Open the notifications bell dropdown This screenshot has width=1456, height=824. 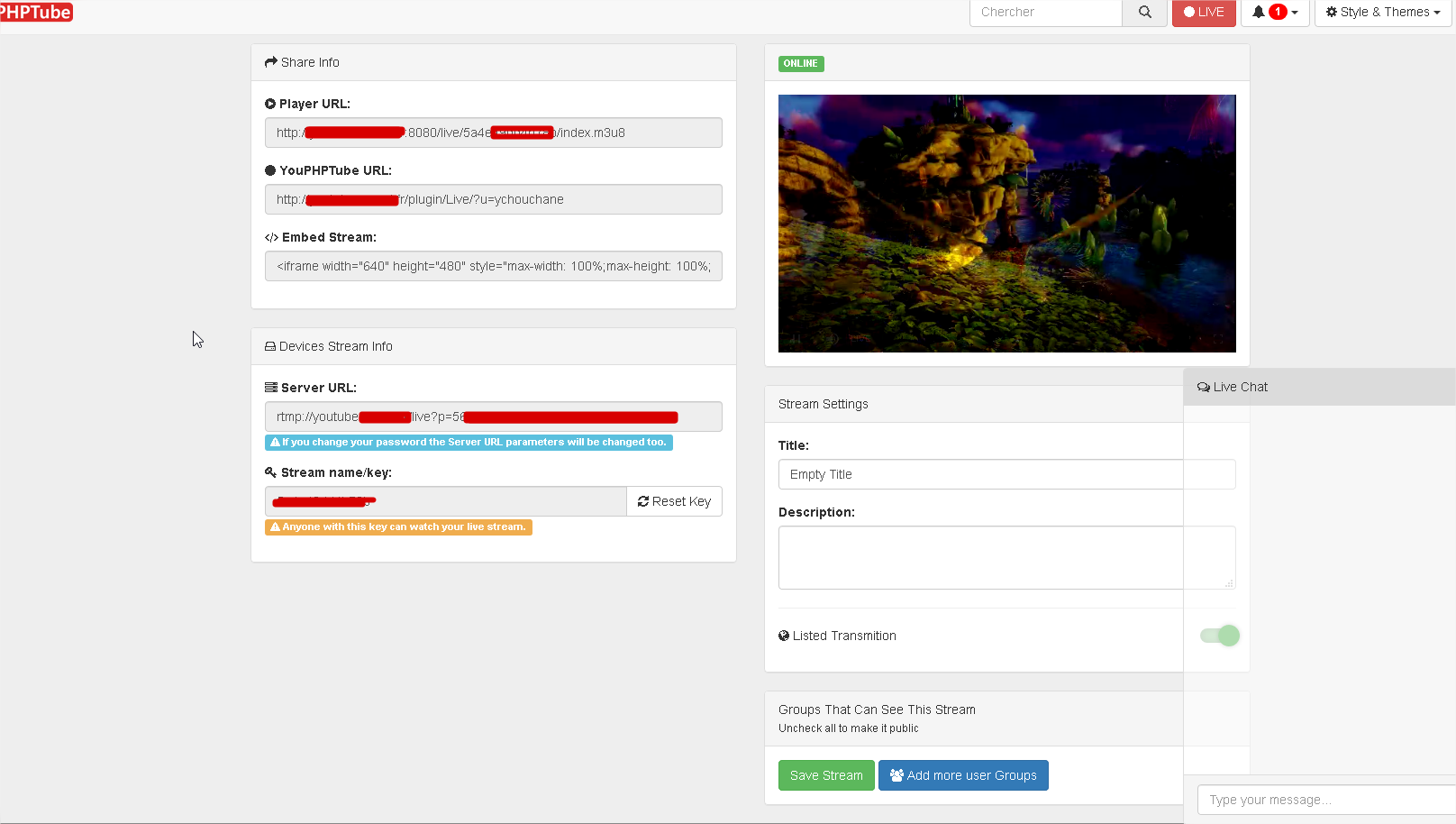(x=1275, y=13)
